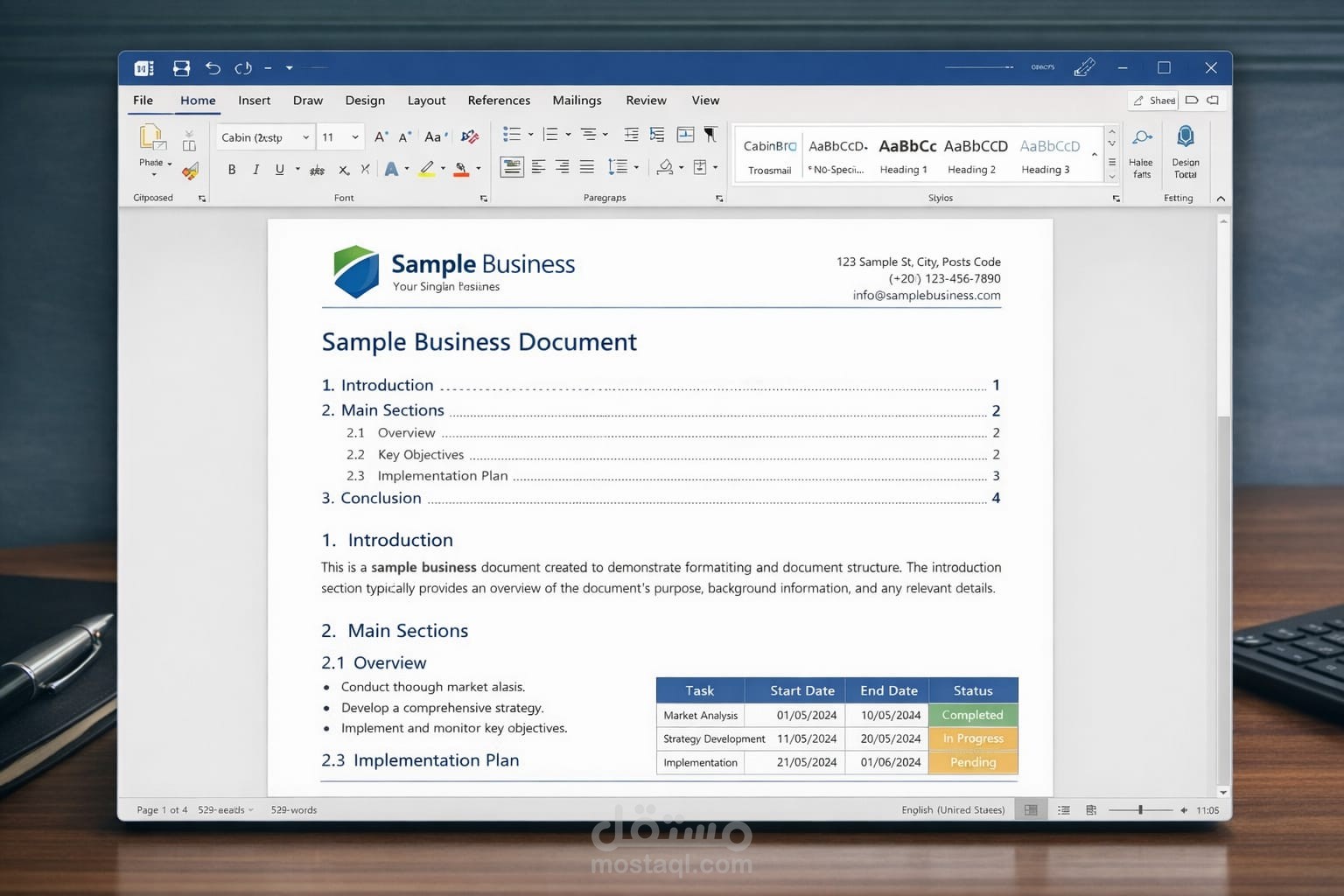The image size is (1344, 896).
Task: Click the pen icon in title bar
Action: pos(1084,67)
